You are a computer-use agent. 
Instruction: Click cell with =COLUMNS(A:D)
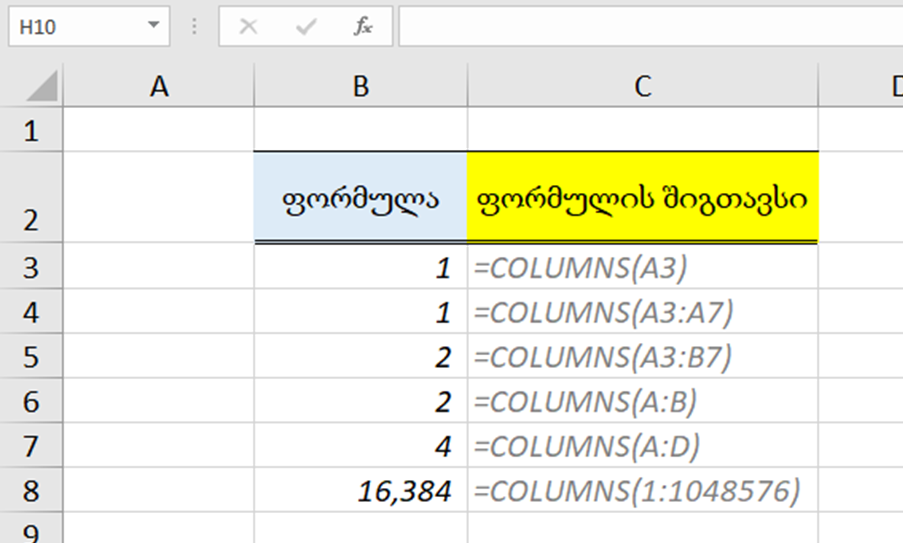[643, 445]
